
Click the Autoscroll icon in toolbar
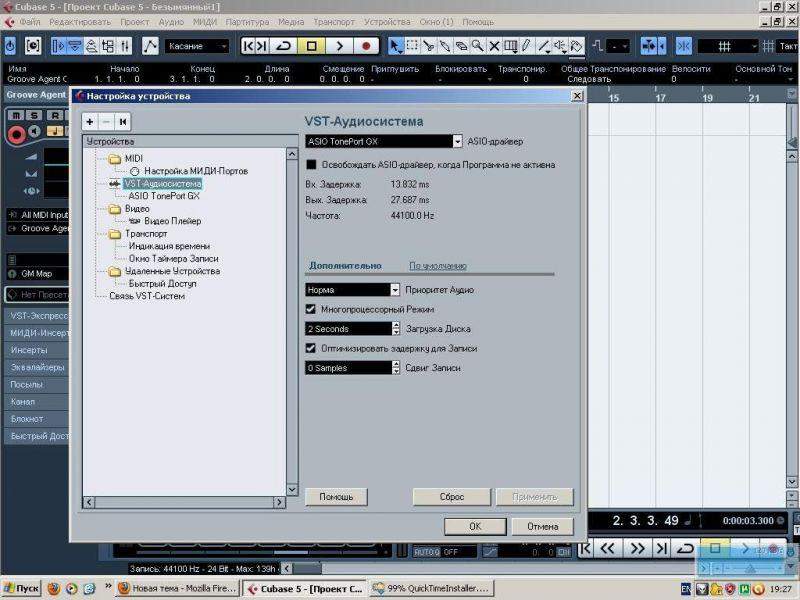(648, 46)
